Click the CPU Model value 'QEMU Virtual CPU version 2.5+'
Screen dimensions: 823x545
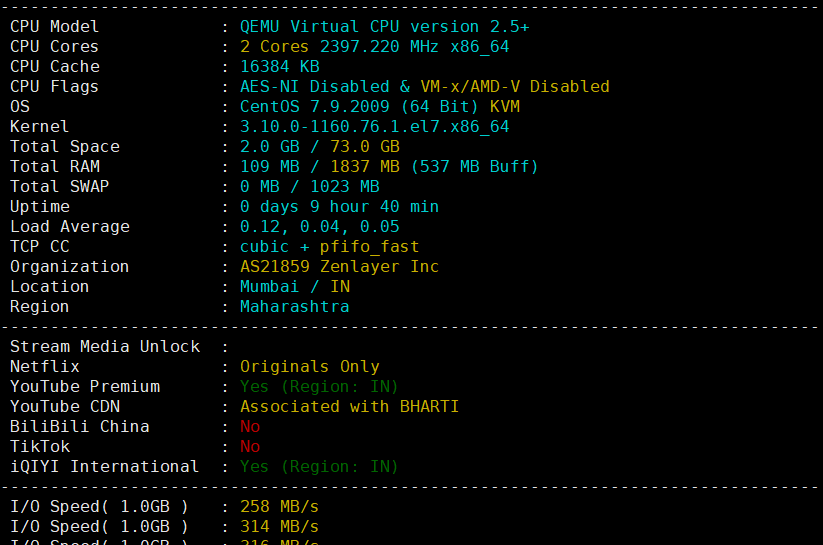[384, 27]
